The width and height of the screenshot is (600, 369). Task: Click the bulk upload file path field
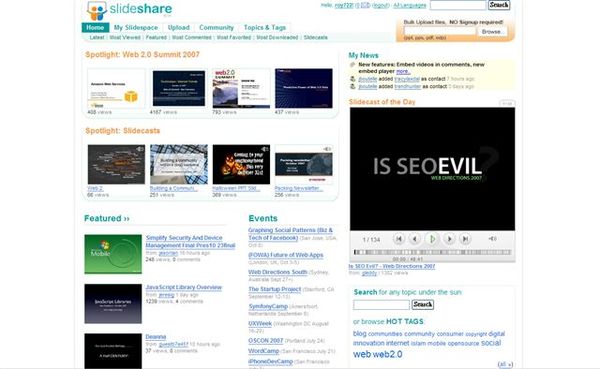(x=440, y=32)
